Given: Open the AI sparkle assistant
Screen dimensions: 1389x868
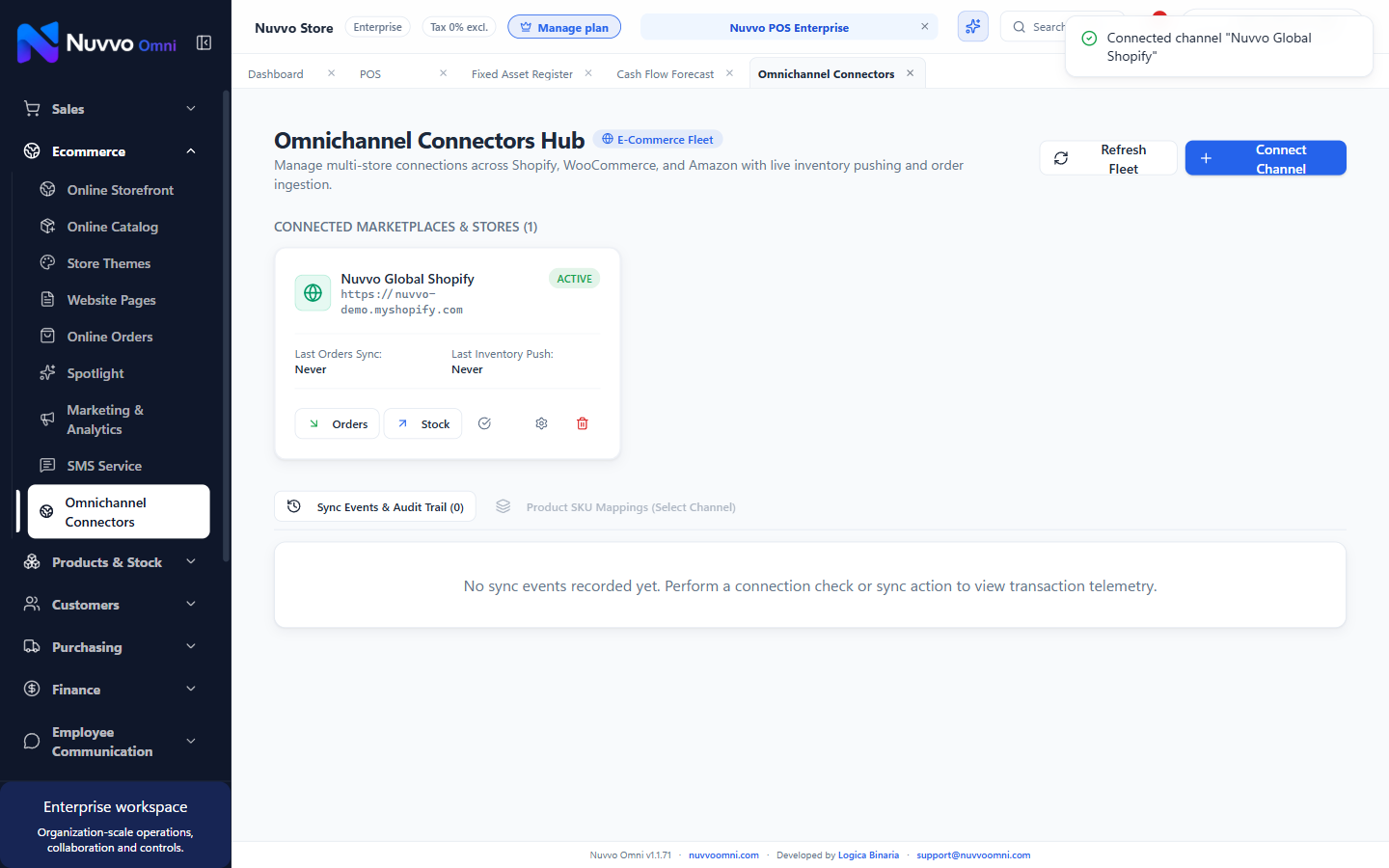Looking at the screenshot, I should [972, 27].
